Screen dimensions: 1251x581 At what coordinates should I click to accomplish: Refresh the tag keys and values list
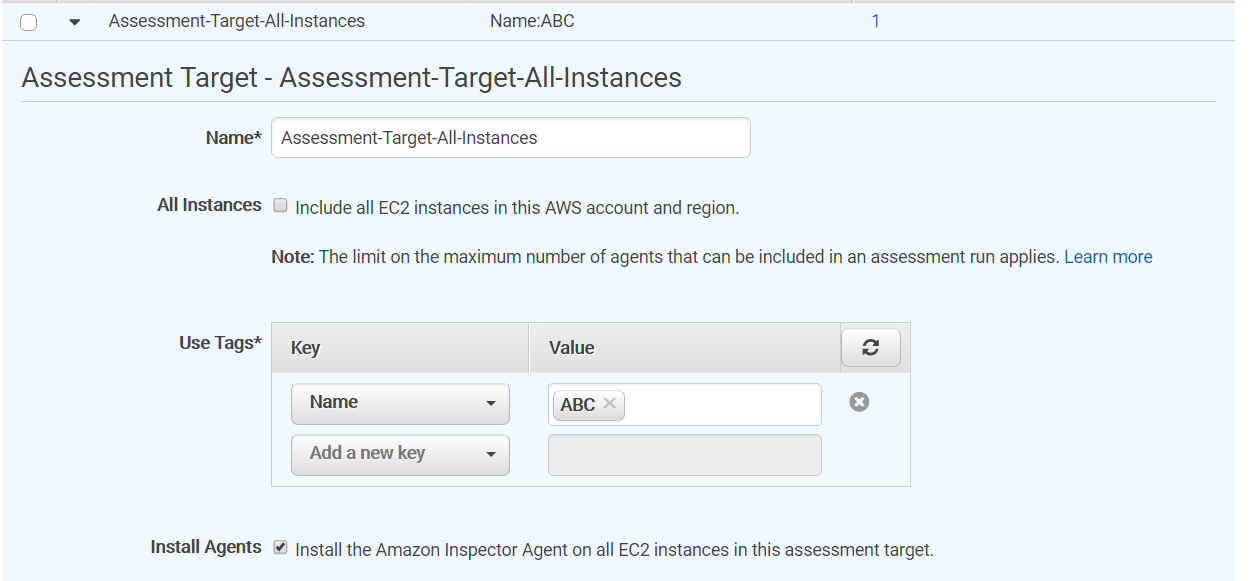(x=870, y=348)
